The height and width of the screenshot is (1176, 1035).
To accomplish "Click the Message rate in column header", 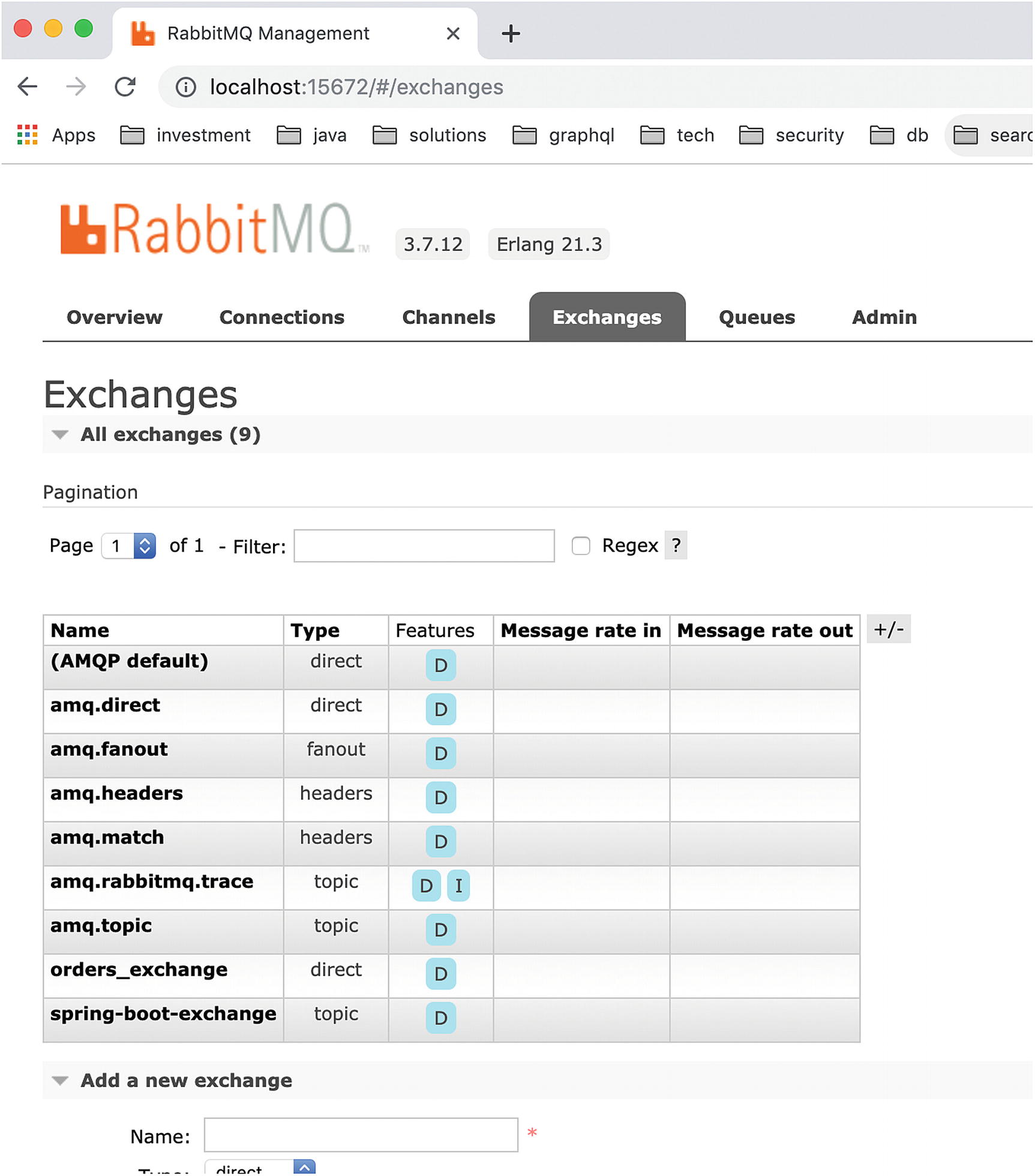I will pos(581,630).
